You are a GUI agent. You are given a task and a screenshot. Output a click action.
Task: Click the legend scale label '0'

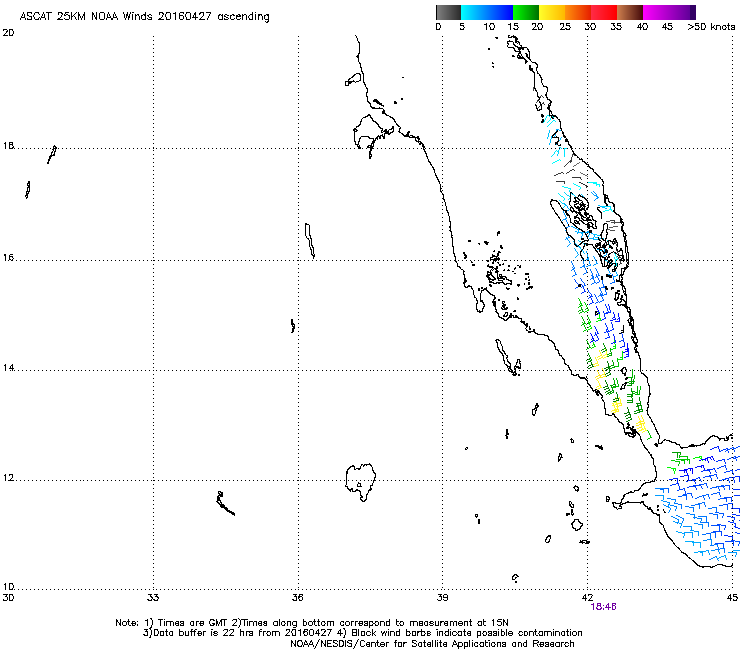coord(438,27)
